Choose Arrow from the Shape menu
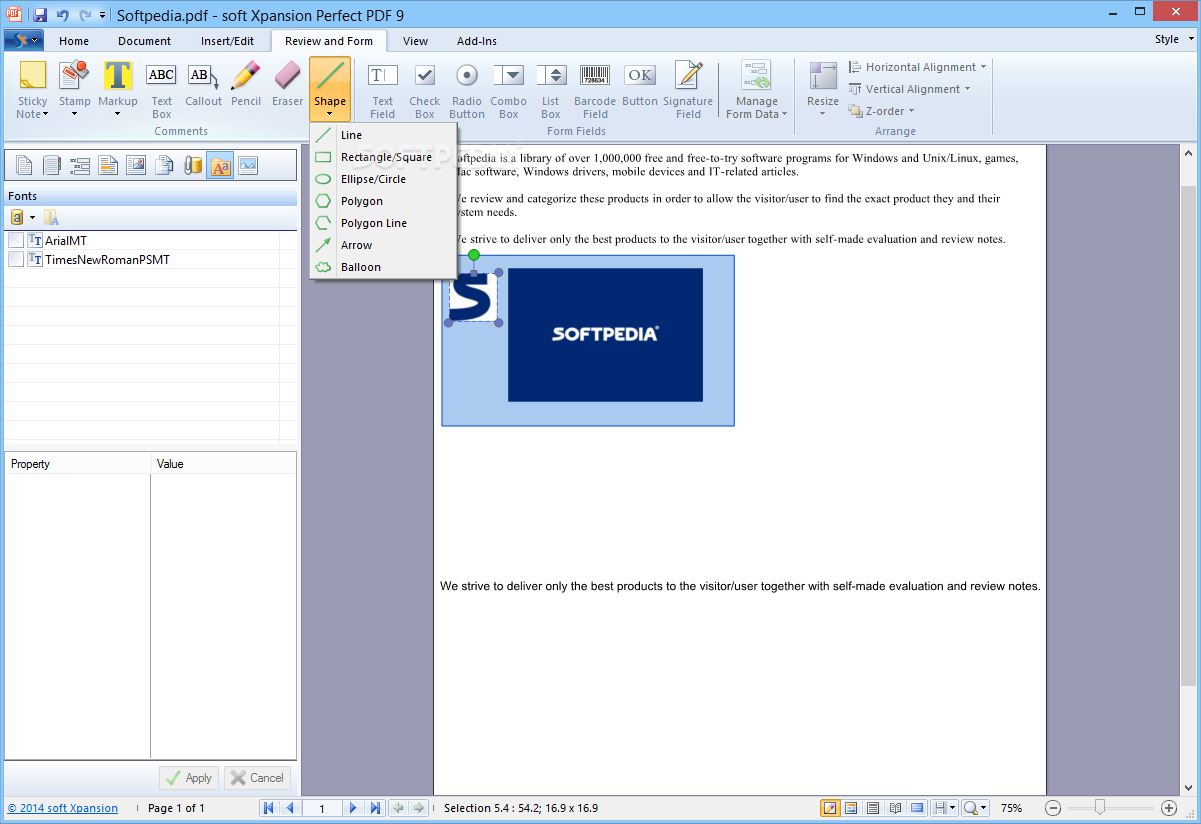The image size is (1201, 824). pyautogui.click(x=384, y=245)
